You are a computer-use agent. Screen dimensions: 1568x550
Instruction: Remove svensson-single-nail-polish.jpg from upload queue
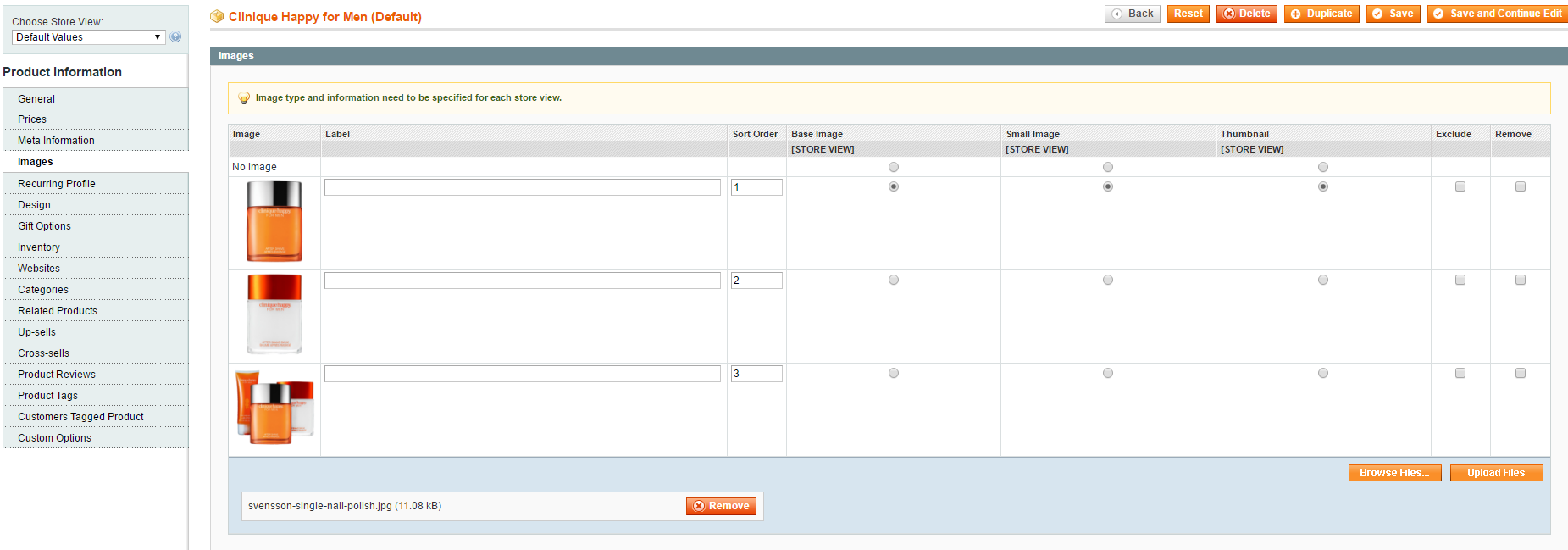click(x=721, y=506)
